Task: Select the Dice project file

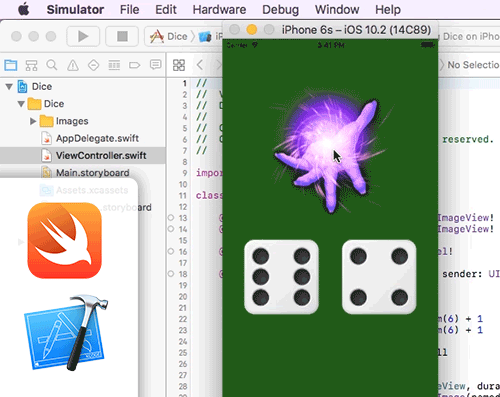Action: 22,87
